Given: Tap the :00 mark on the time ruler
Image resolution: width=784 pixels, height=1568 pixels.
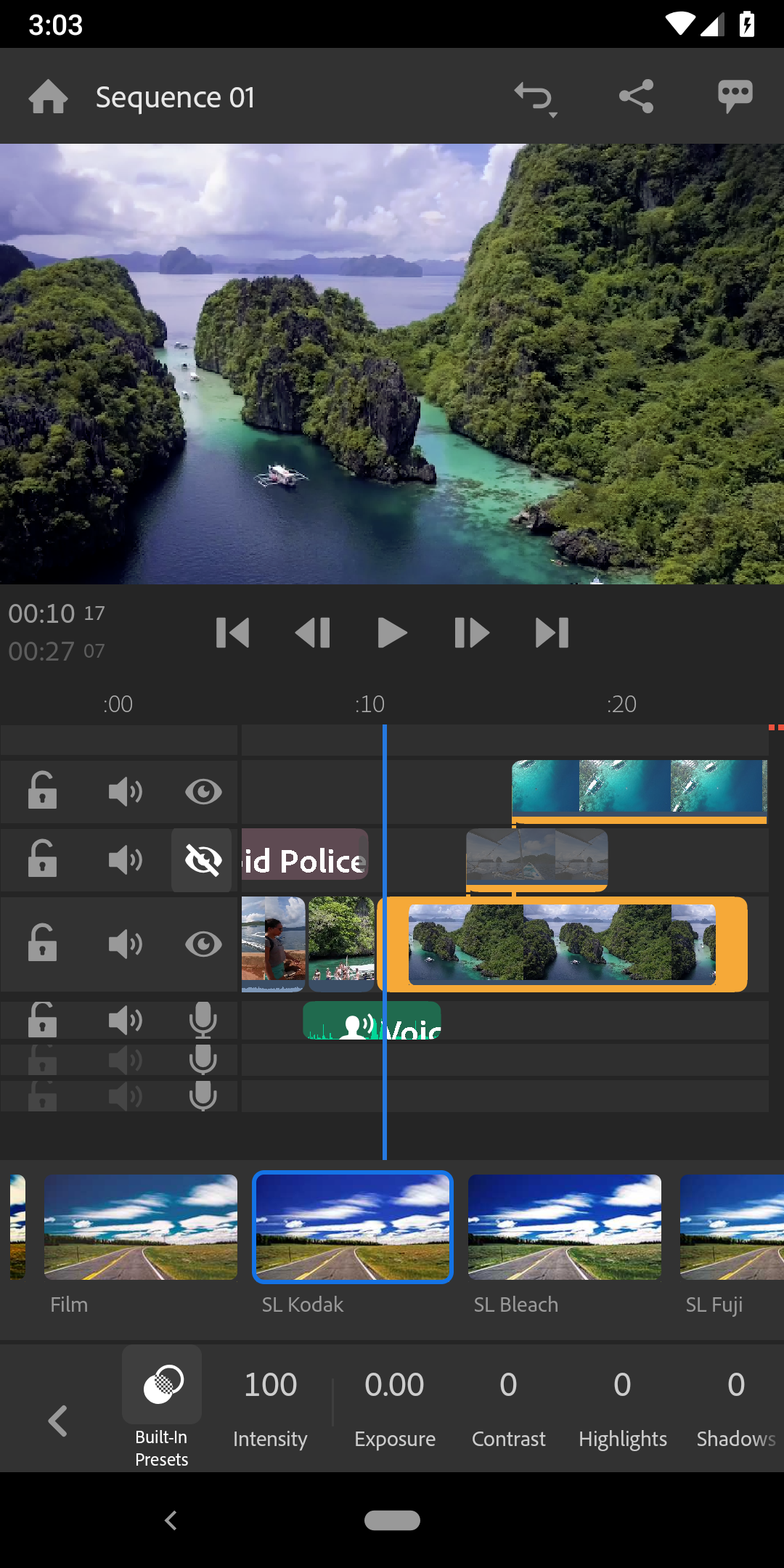Looking at the screenshot, I should [x=118, y=703].
